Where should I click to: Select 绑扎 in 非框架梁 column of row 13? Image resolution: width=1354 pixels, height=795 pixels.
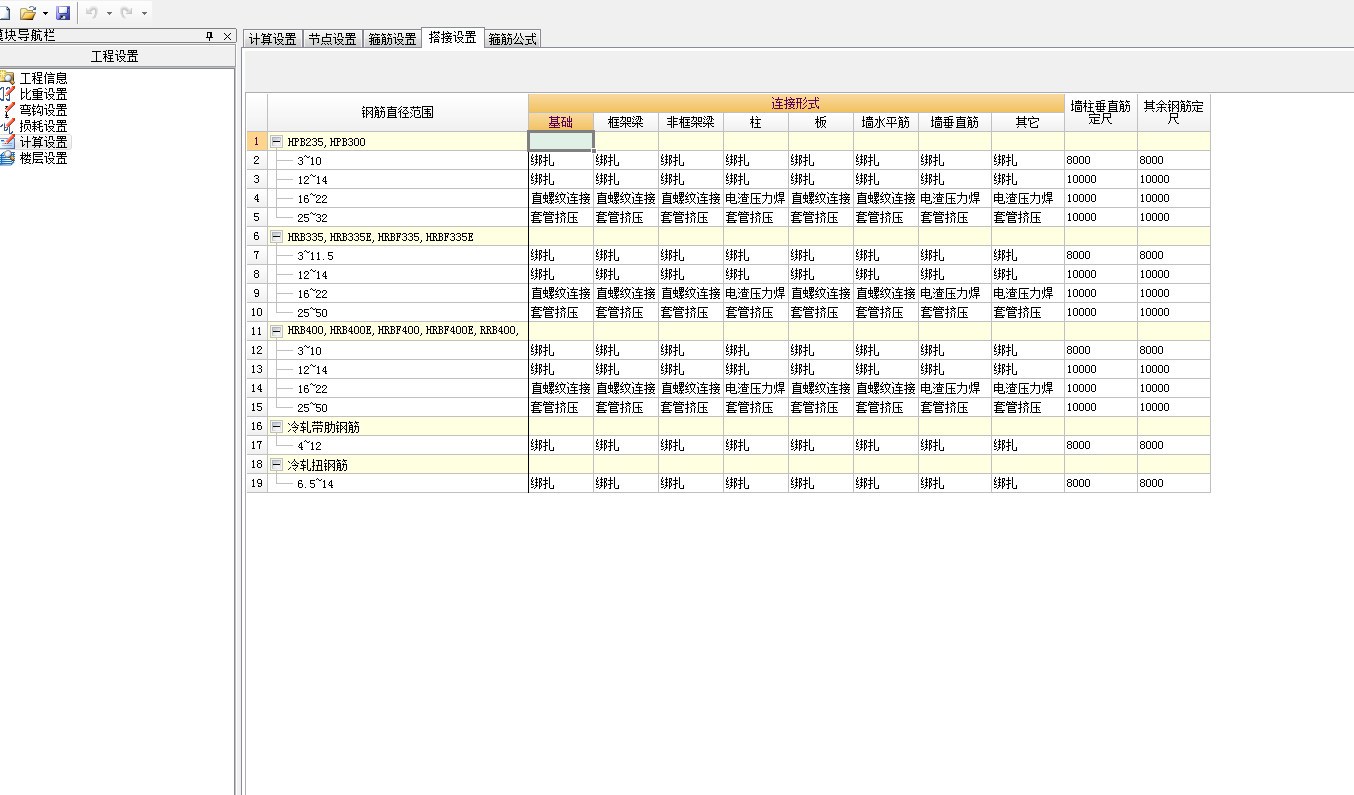point(691,369)
